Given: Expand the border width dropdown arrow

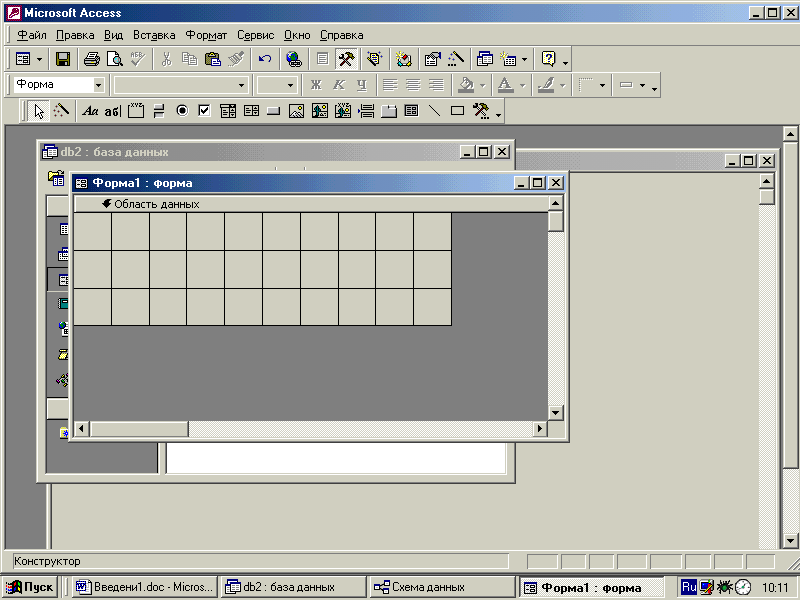Looking at the screenshot, I should (603, 85).
